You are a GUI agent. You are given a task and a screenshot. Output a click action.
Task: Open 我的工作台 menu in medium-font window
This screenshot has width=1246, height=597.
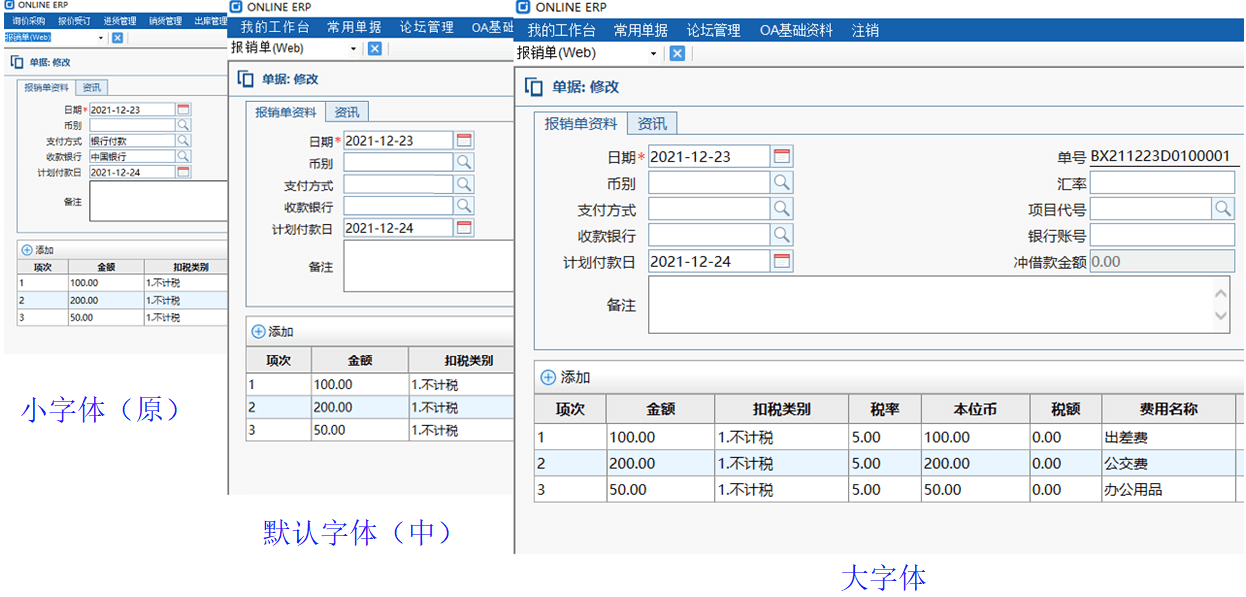(275, 27)
